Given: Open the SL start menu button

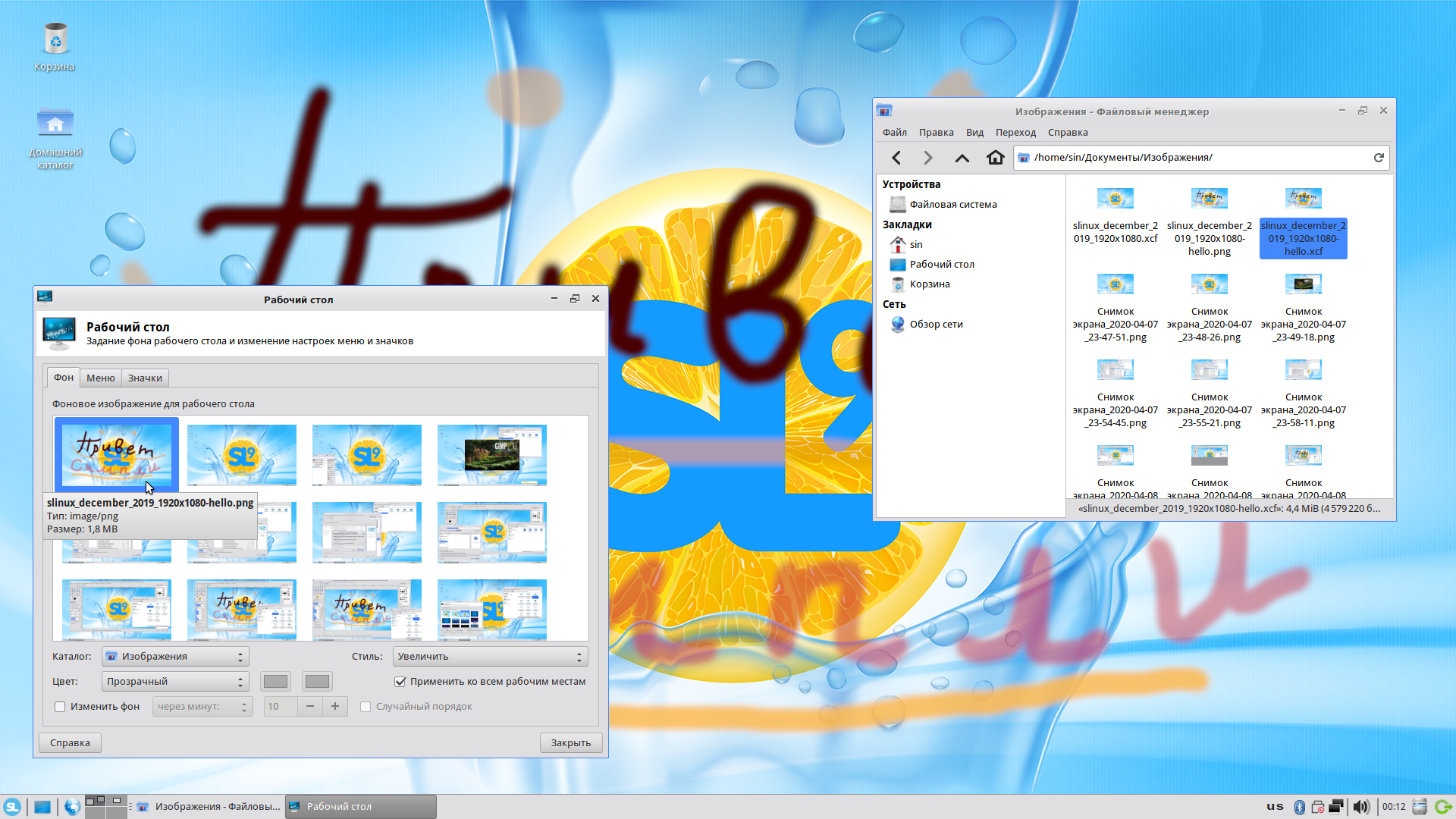Looking at the screenshot, I should click(12, 807).
